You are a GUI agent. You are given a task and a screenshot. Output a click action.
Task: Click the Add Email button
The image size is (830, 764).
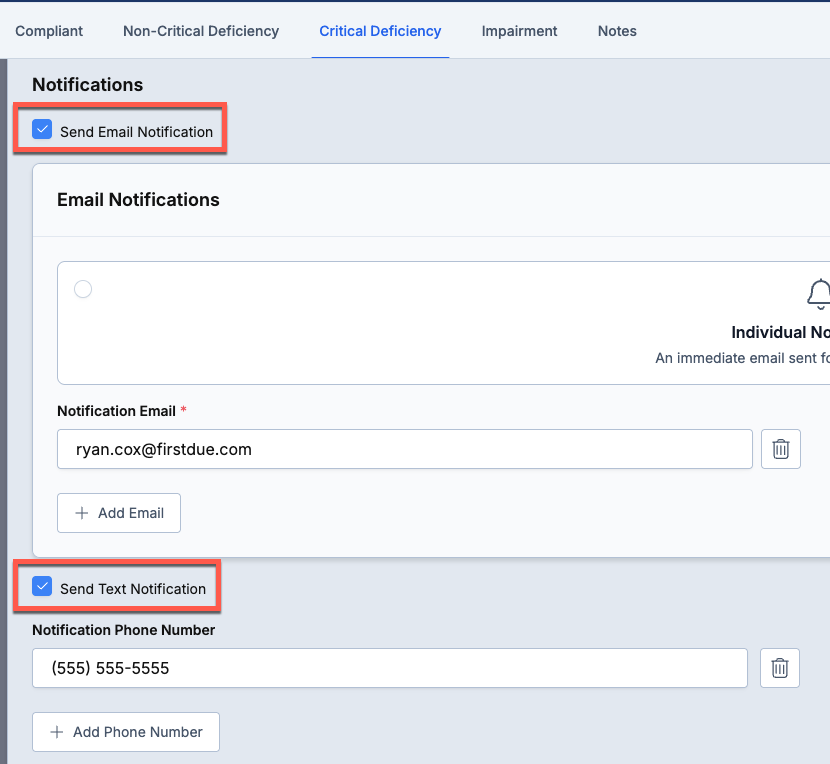(x=119, y=513)
